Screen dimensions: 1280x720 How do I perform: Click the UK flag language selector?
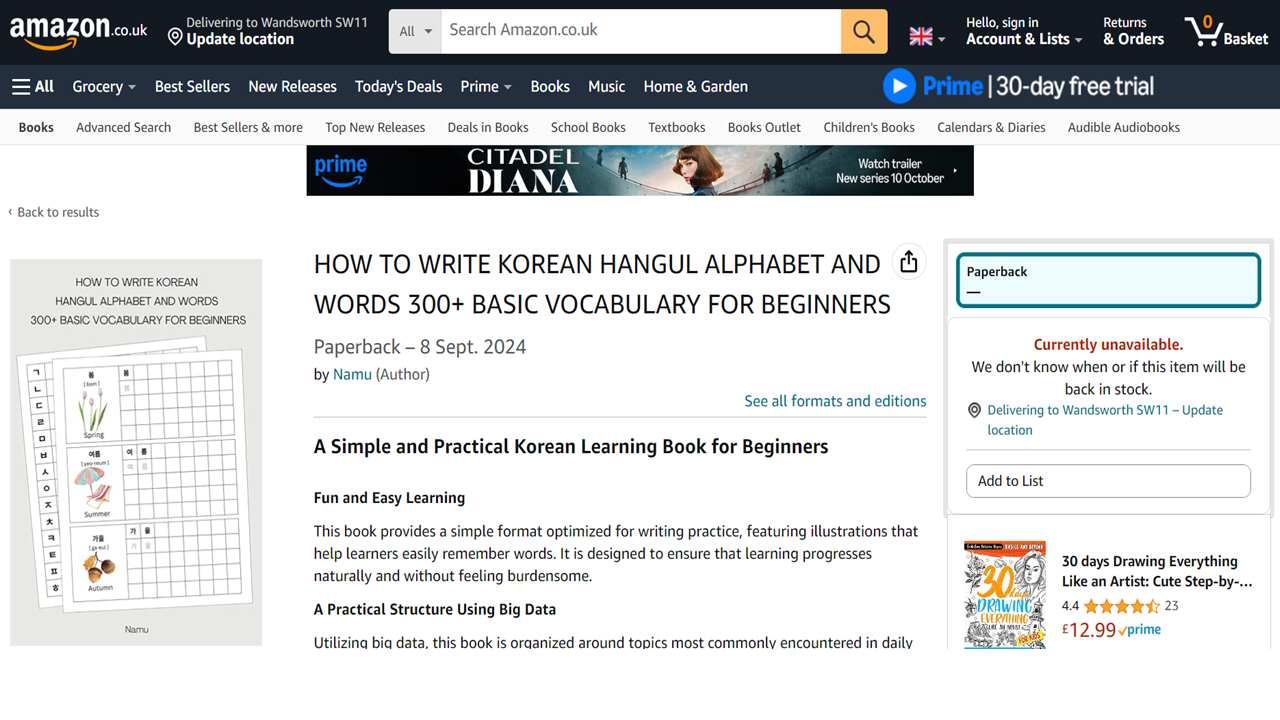pos(927,37)
